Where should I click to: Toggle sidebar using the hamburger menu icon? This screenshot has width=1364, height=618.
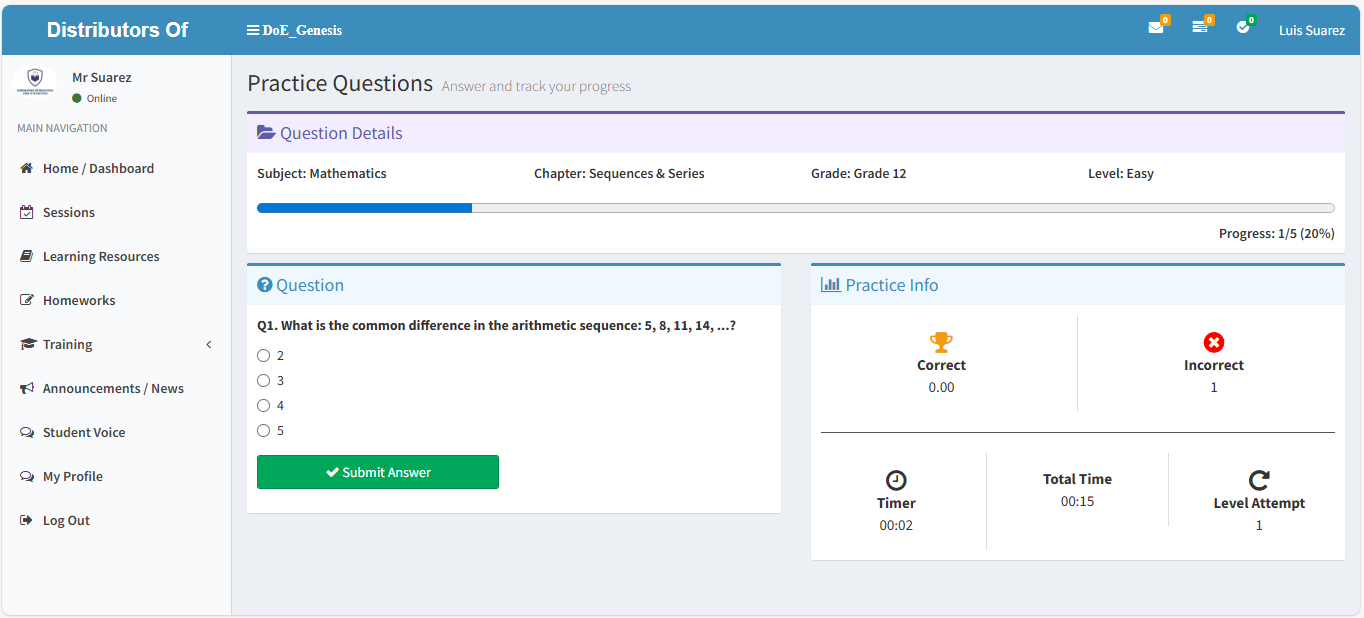[x=253, y=30]
